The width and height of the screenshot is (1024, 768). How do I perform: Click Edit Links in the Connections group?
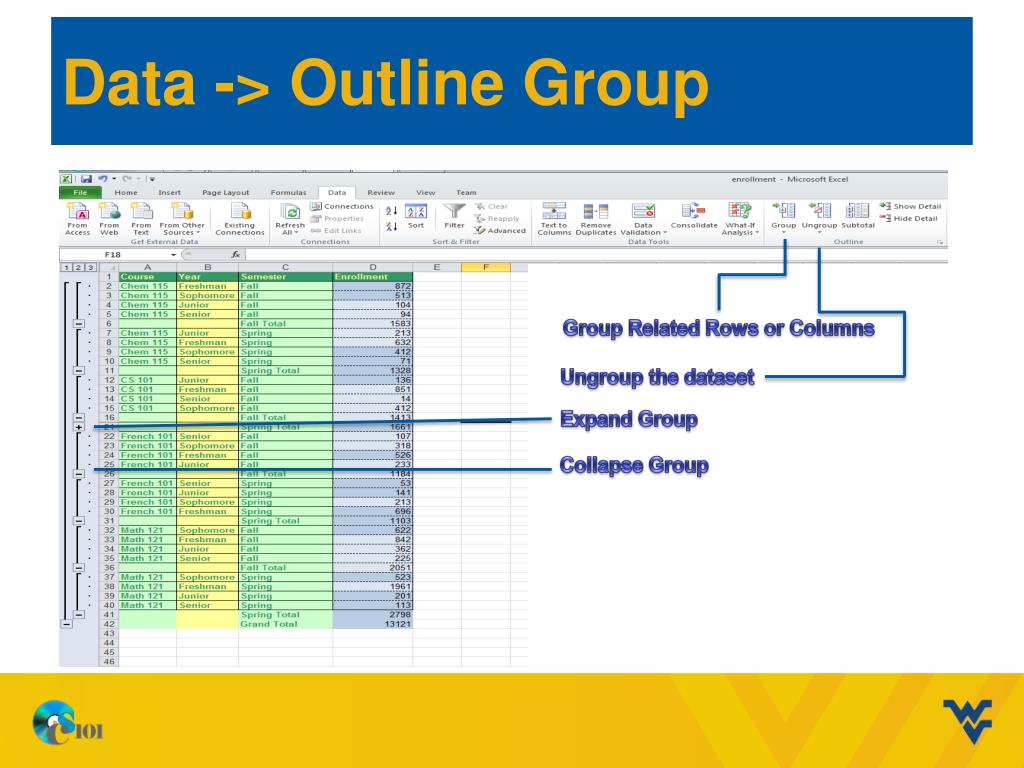336,231
